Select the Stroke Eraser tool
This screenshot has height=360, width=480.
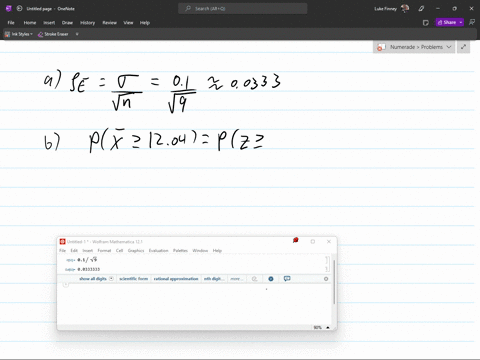coord(53,34)
